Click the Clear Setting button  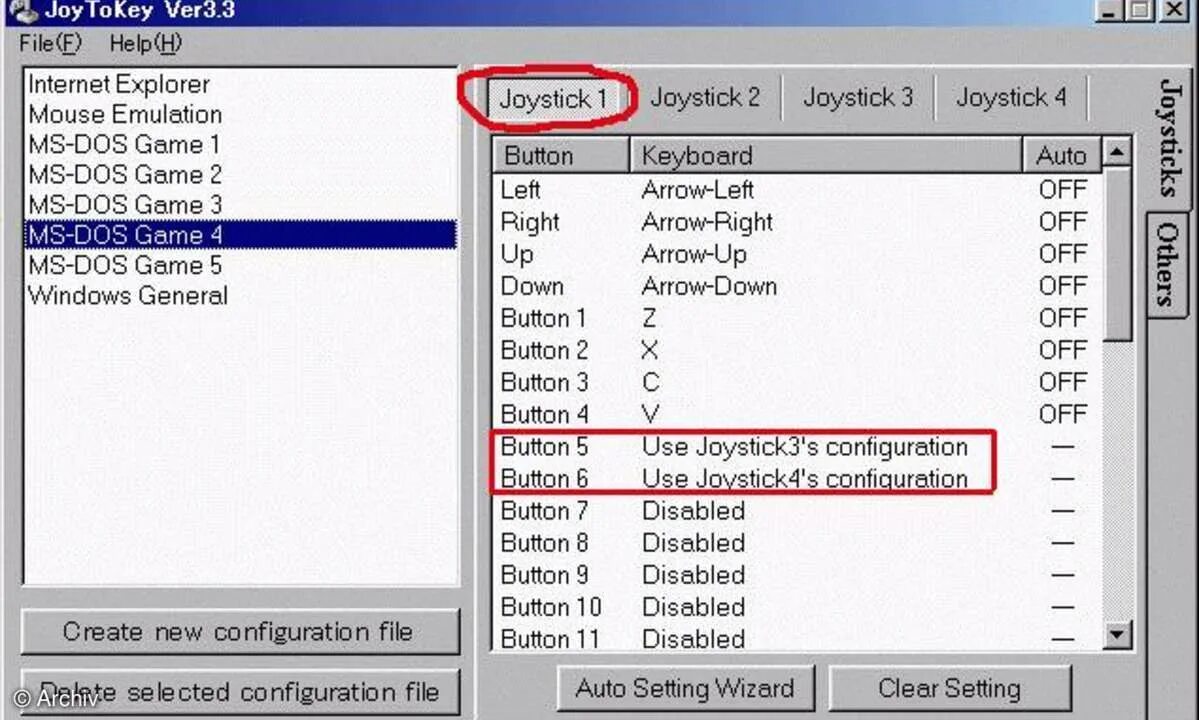[x=949, y=688]
